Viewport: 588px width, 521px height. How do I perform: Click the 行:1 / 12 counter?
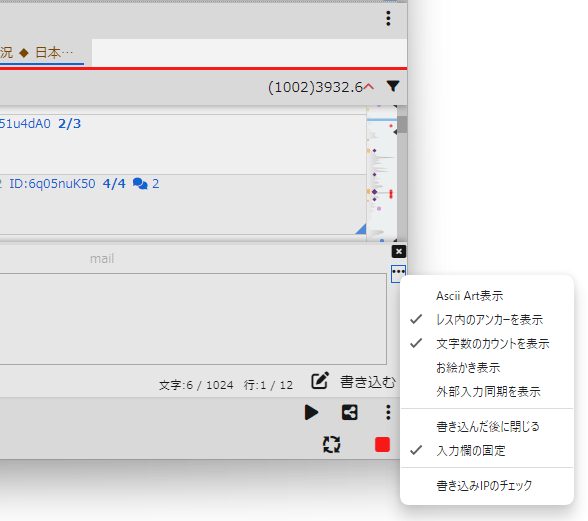(268, 385)
